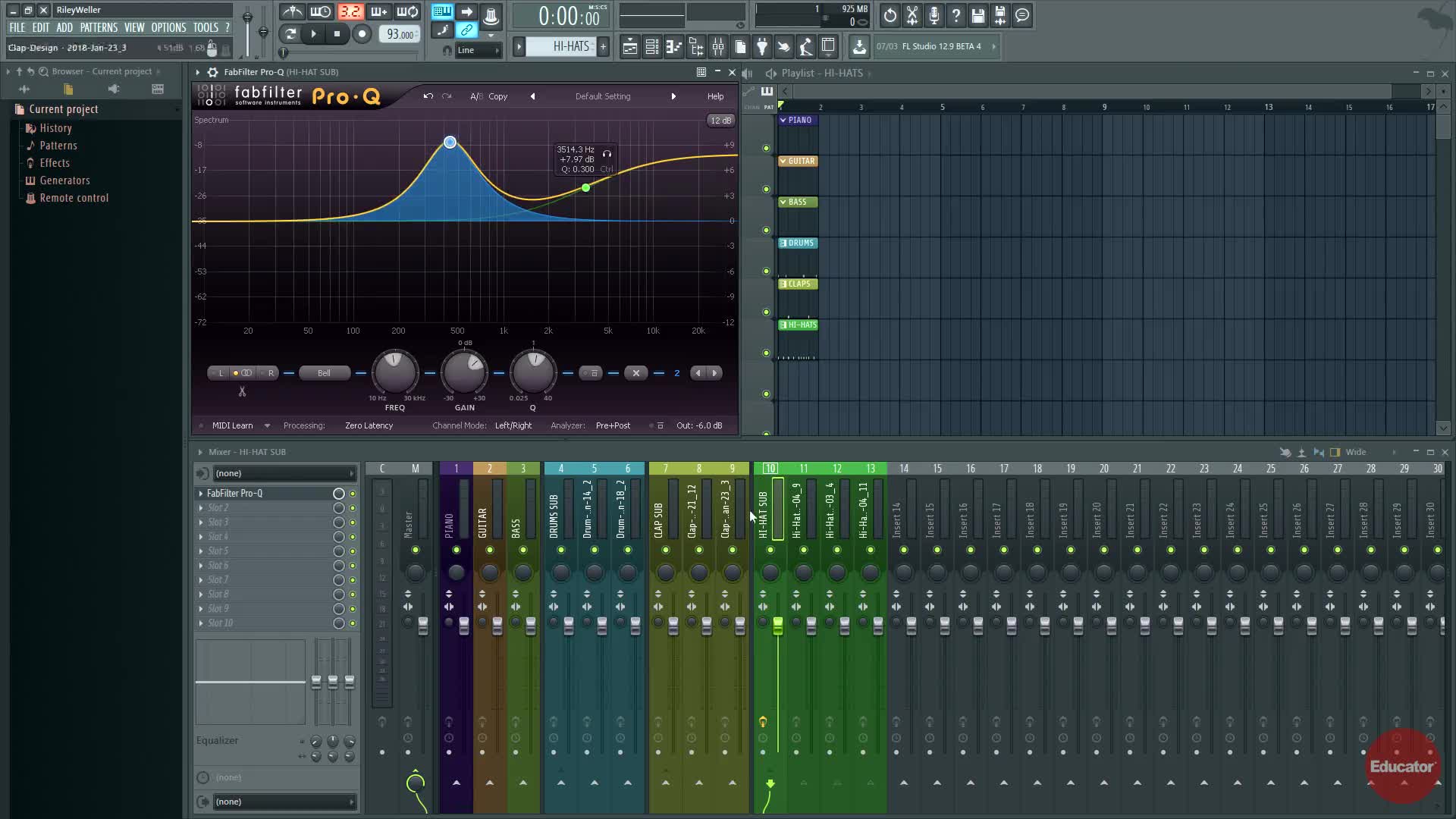Mute the PIANO playlist track
The image size is (1456, 819).
click(766, 149)
